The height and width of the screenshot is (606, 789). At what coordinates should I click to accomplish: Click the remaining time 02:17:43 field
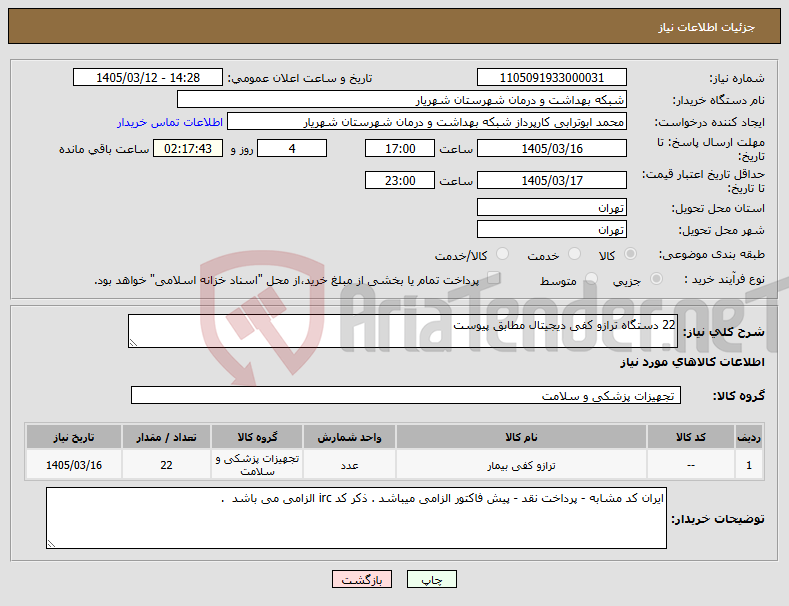[188, 148]
